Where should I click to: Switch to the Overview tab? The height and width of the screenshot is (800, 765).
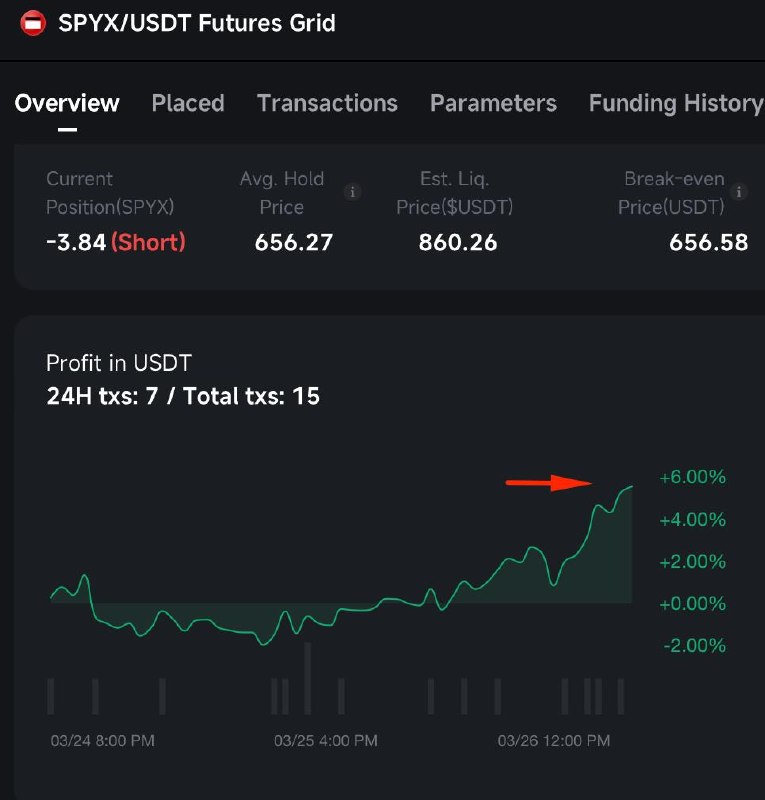pos(67,103)
